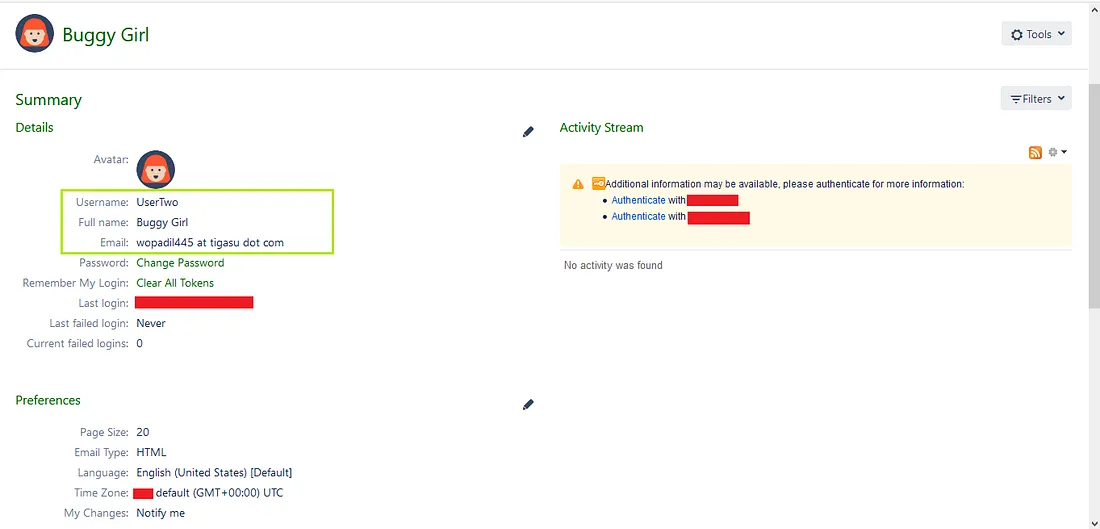Click the filter lines icon in Filters button
Image resolution: width=1100 pixels, height=529 pixels.
click(x=1016, y=99)
